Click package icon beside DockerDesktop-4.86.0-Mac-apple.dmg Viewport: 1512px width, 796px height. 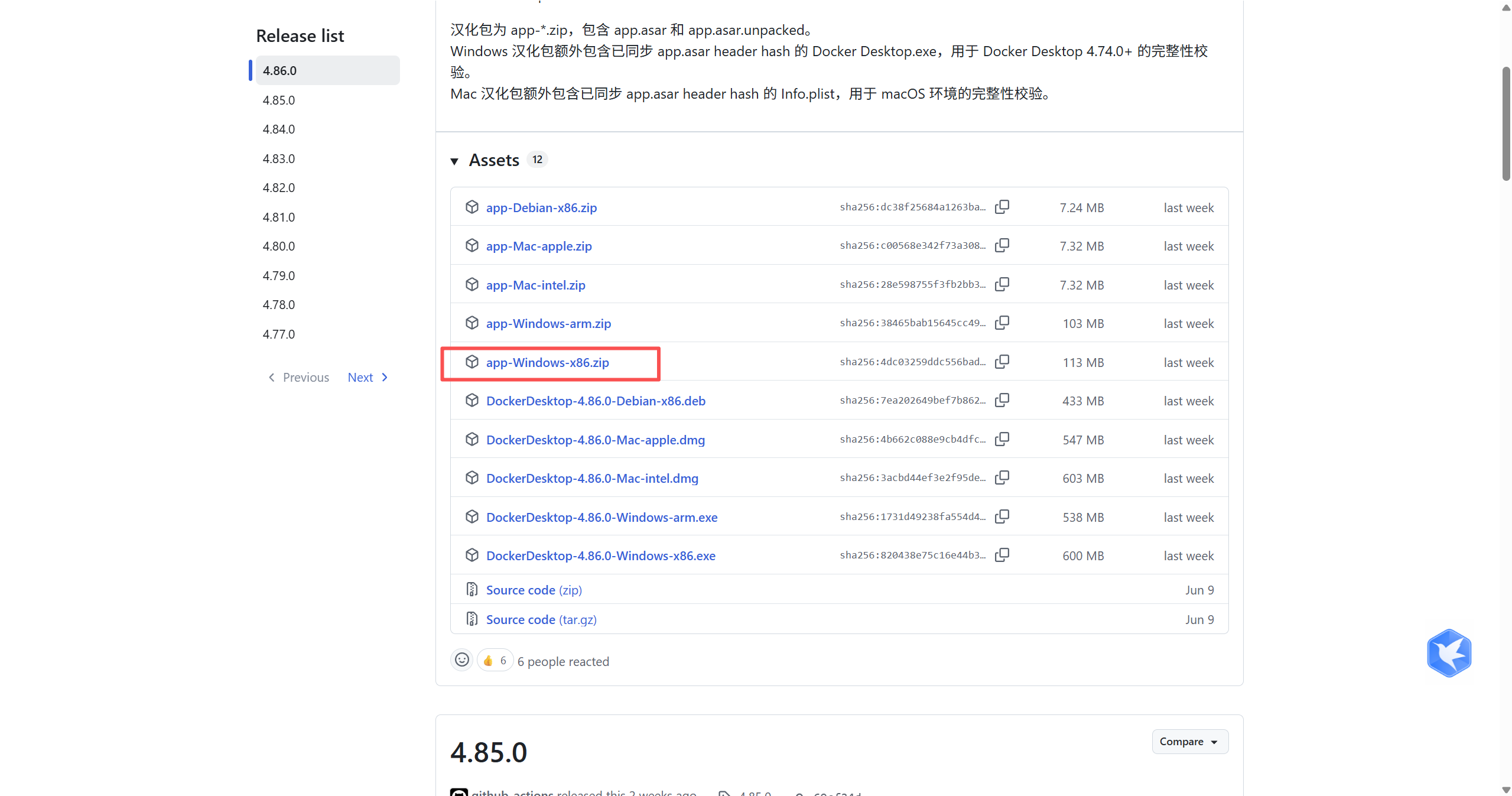click(472, 439)
